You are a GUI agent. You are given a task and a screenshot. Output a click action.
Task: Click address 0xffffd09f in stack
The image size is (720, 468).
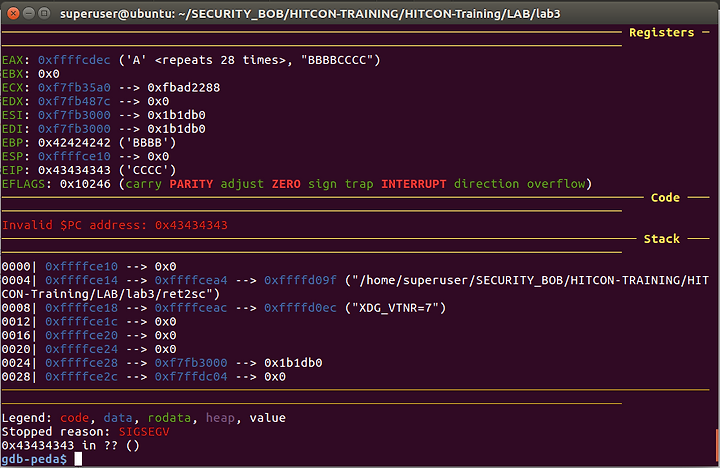[300, 281]
